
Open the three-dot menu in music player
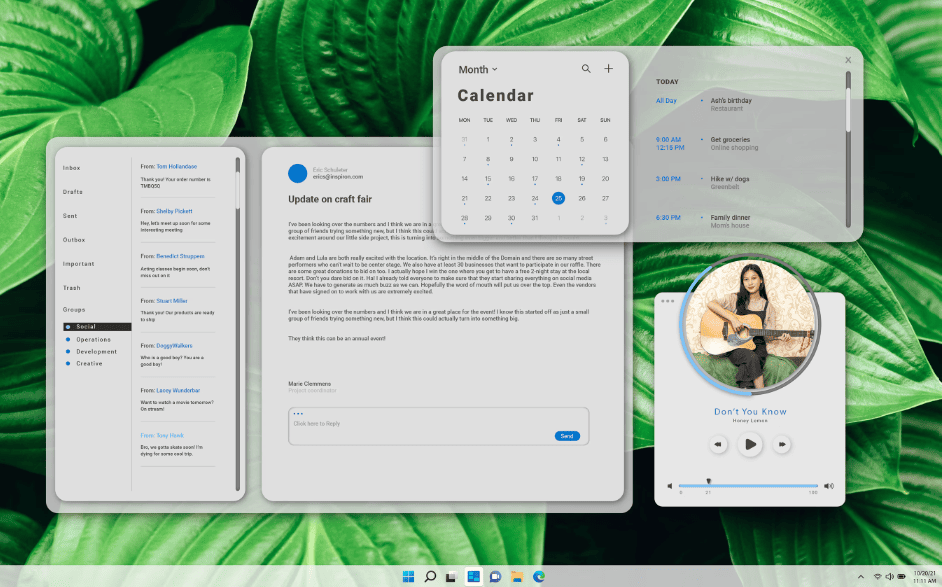667,301
